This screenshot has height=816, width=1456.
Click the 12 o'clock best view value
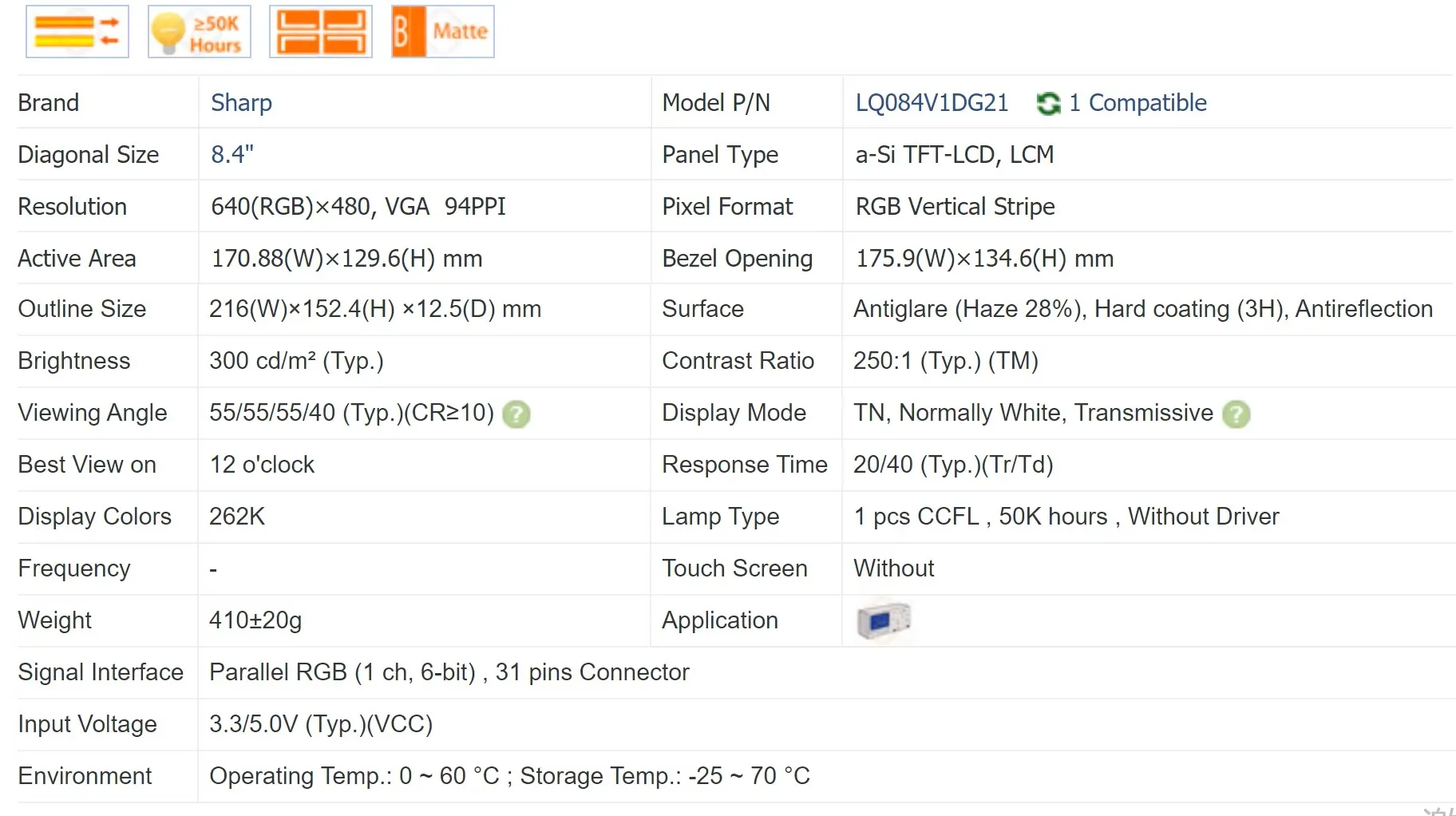(262, 465)
